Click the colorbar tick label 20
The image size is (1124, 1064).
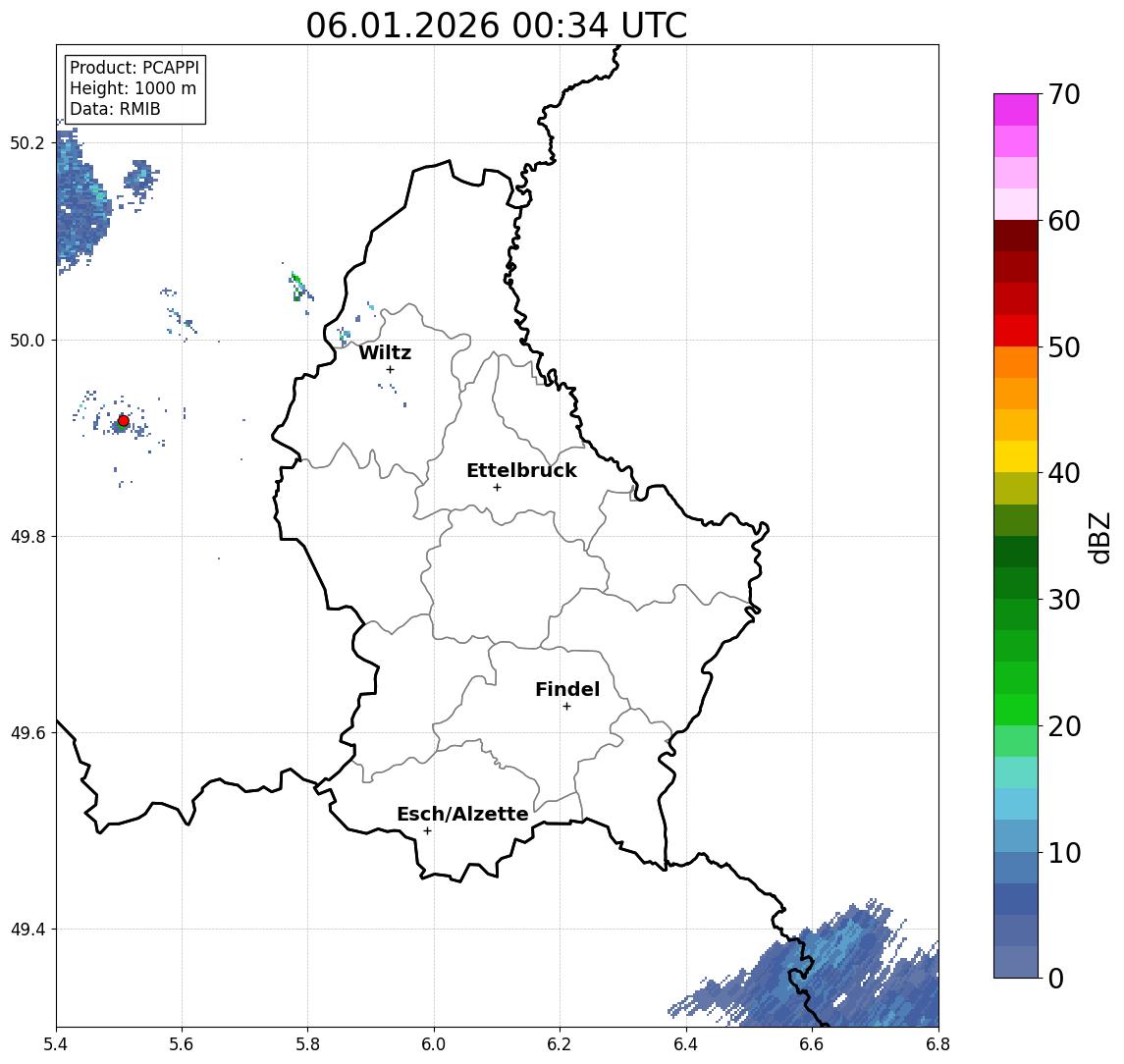click(1064, 725)
